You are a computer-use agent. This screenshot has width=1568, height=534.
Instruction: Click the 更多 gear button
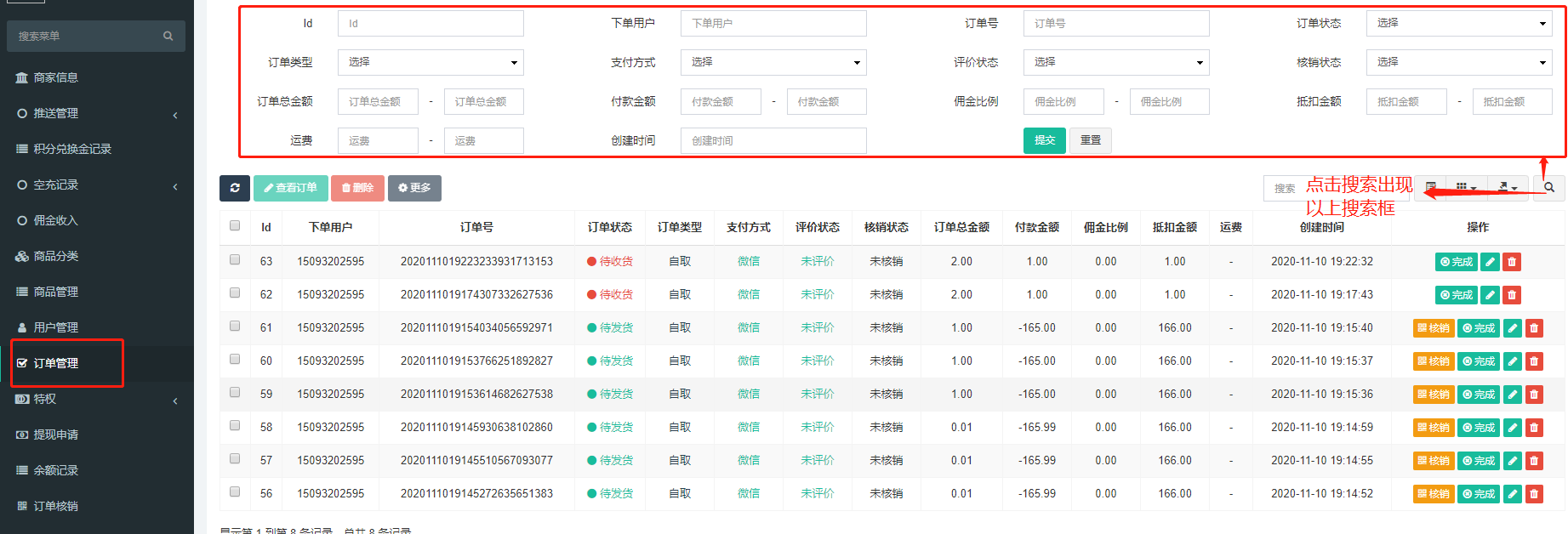[414, 188]
